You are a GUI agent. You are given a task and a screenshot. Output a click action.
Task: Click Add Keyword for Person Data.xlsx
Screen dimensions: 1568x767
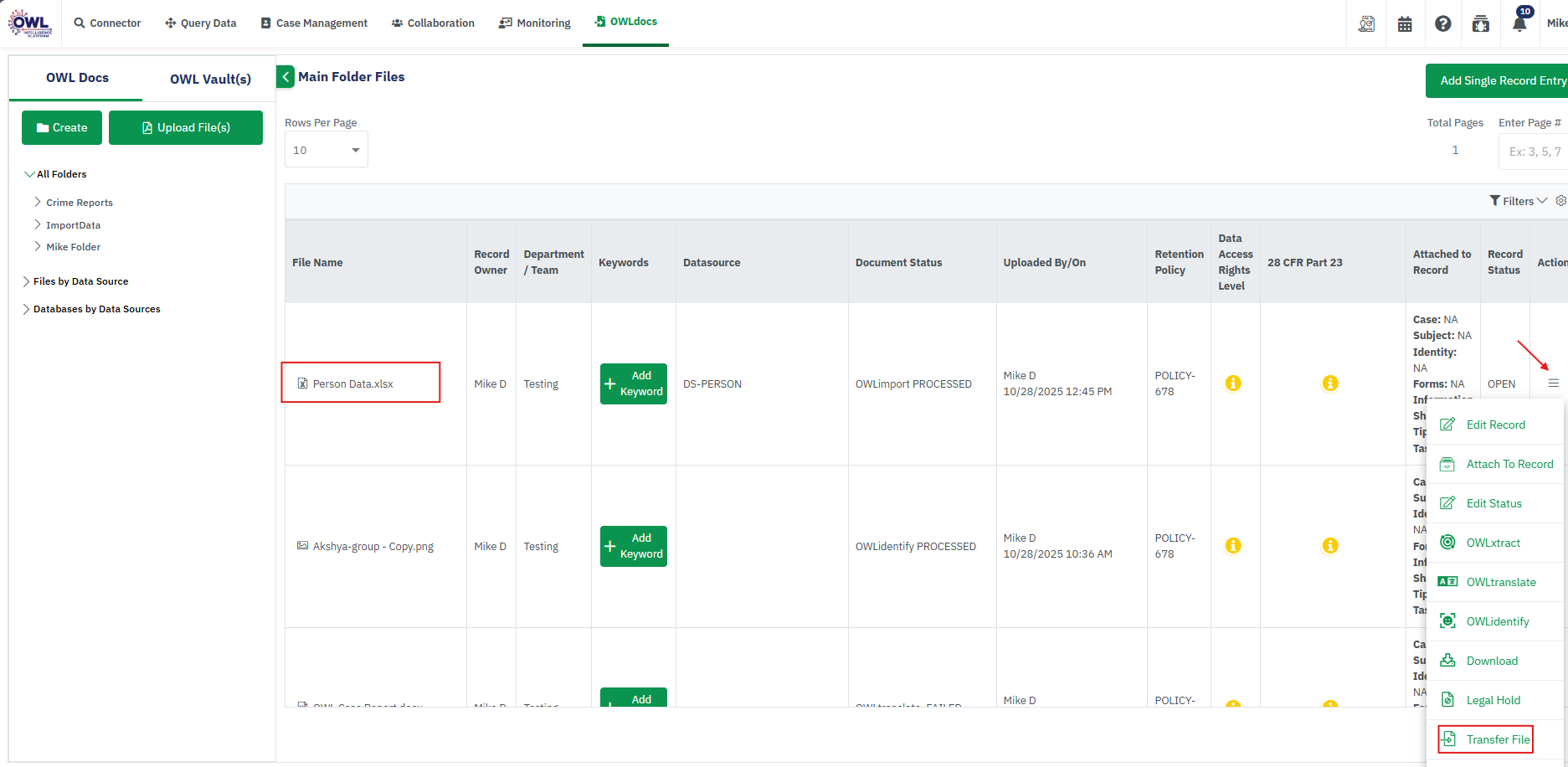click(633, 383)
